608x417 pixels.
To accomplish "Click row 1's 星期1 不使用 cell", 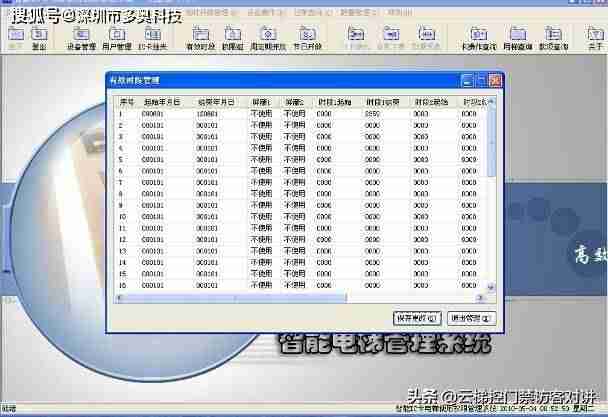I will coord(261,114).
